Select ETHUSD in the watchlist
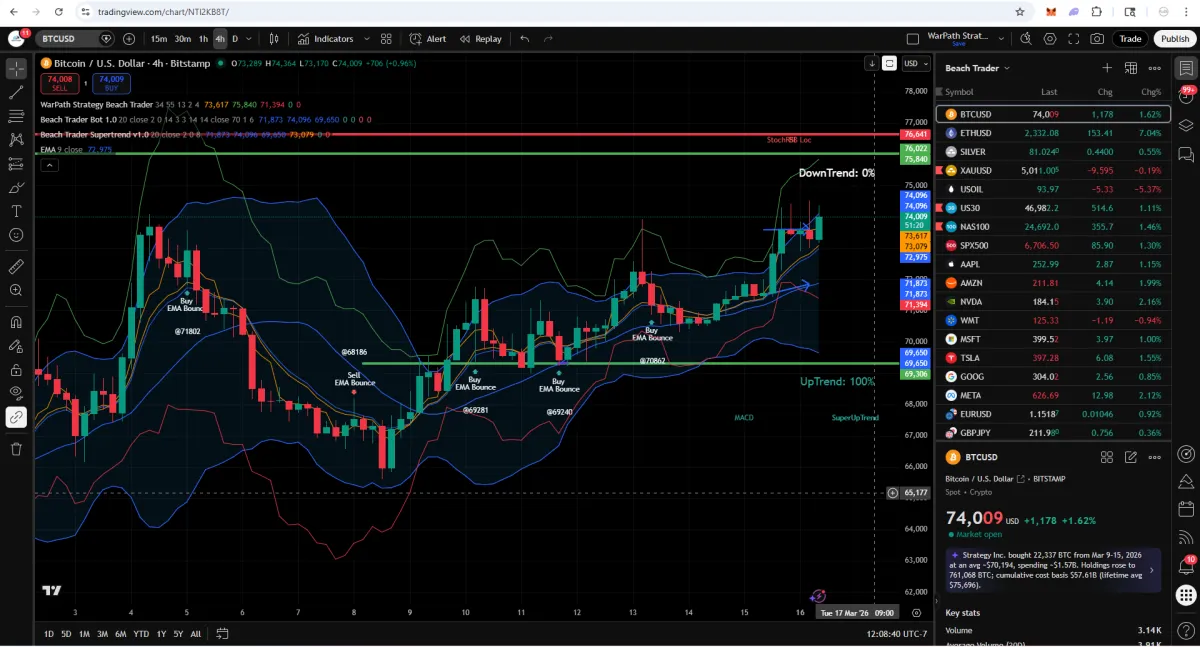 click(1053, 133)
